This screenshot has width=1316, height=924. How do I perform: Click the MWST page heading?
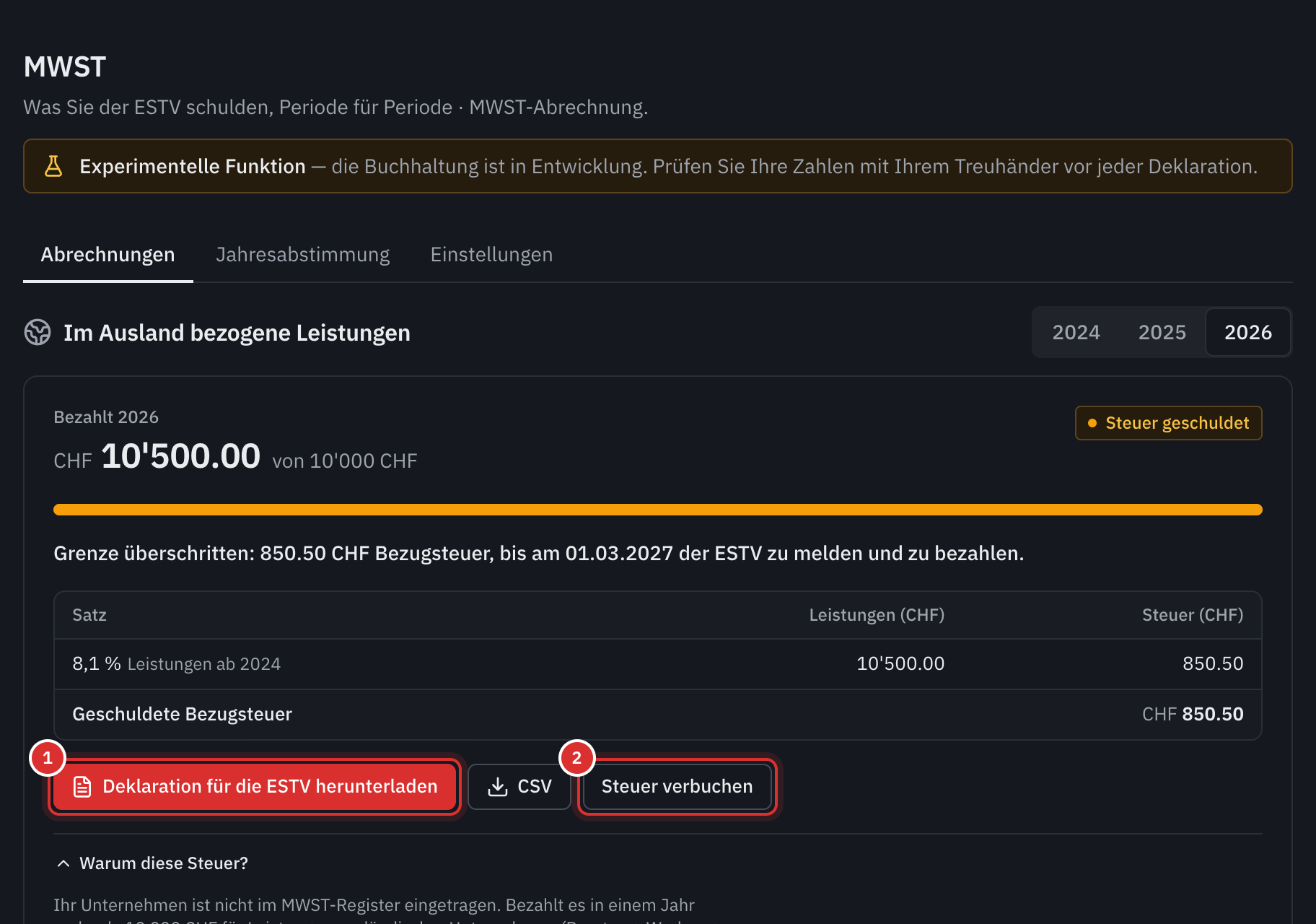65,67
